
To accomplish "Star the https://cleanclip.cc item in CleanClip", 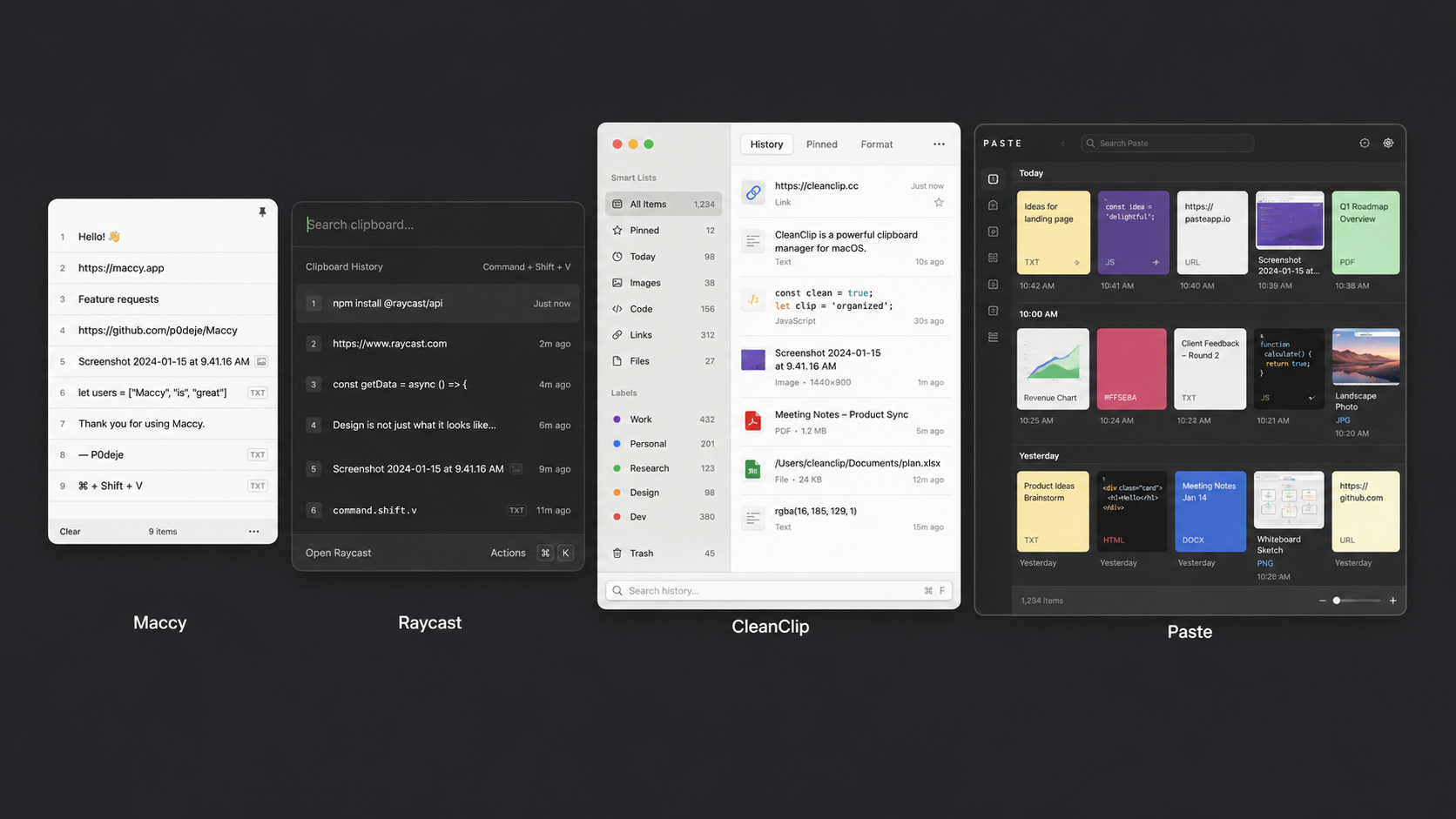I will 939,203.
